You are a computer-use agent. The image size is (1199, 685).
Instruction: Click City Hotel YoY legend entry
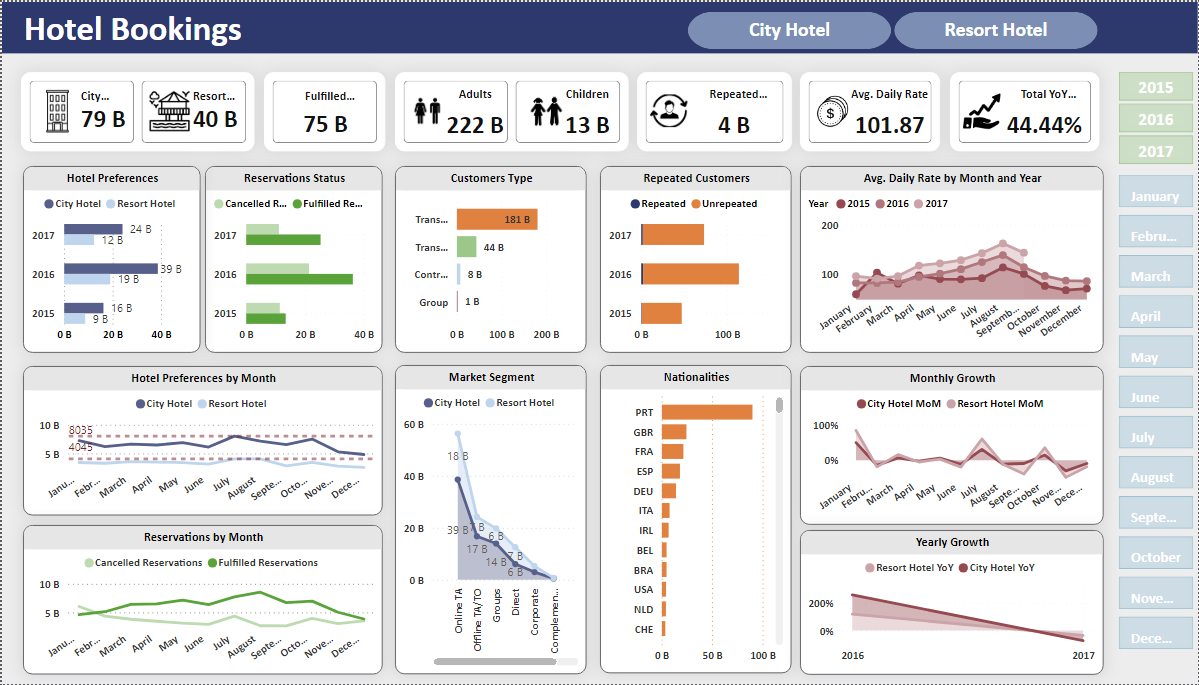[997, 567]
